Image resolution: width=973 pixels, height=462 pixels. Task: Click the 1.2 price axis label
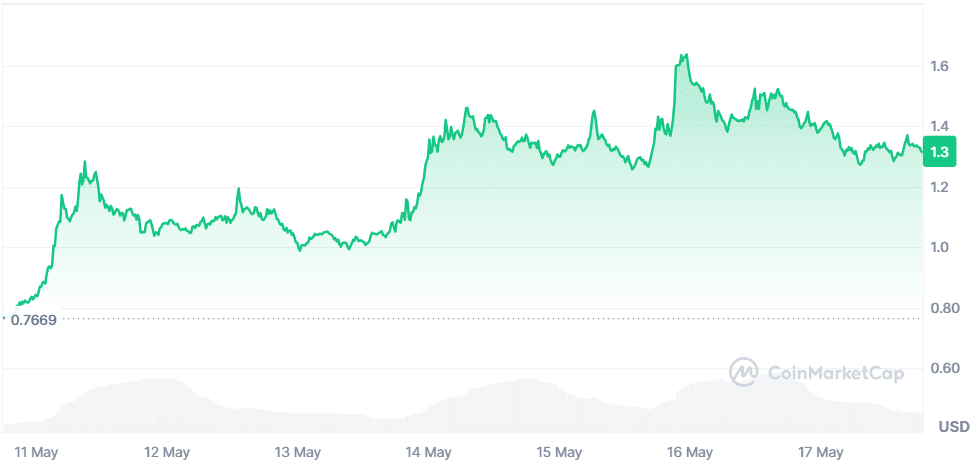point(938,188)
